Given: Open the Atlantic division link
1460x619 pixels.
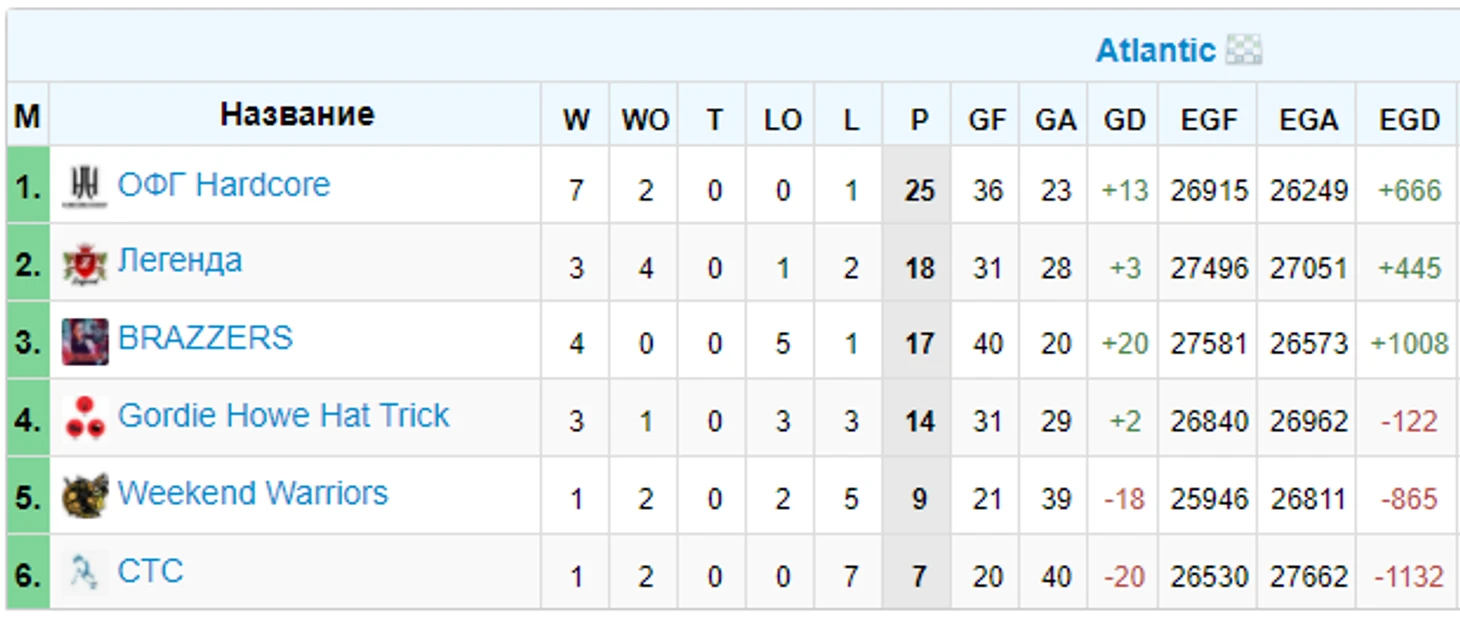Looking at the screenshot, I should coord(1155,50).
